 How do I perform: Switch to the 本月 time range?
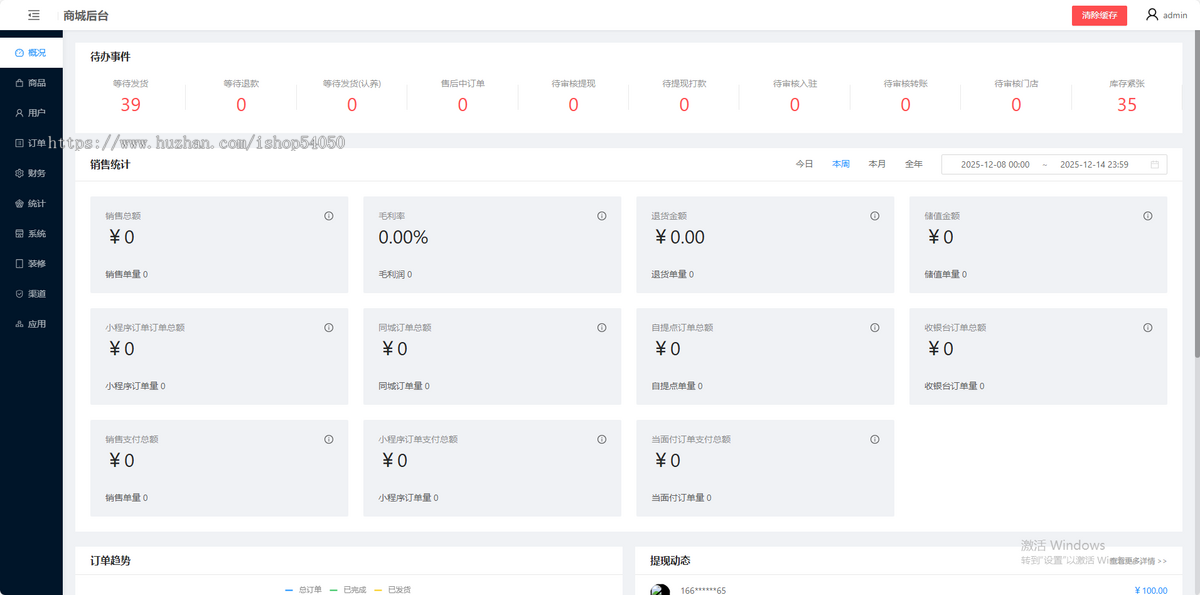pyautogui.click(x=877, y=164)
